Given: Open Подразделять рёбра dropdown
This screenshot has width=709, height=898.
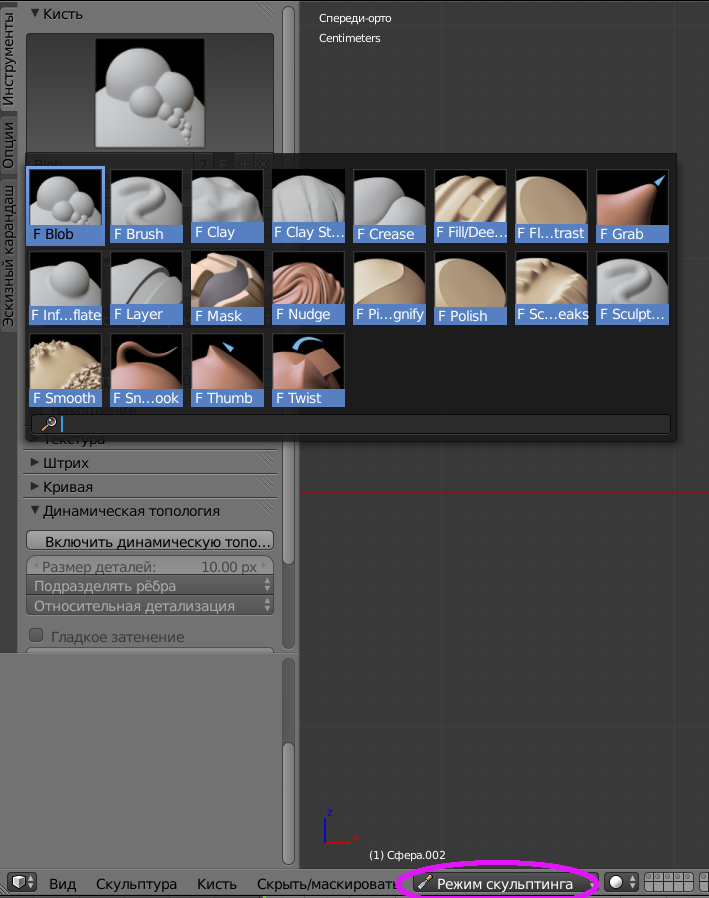Looking at the screenshot, I should (x=150, y=586).
